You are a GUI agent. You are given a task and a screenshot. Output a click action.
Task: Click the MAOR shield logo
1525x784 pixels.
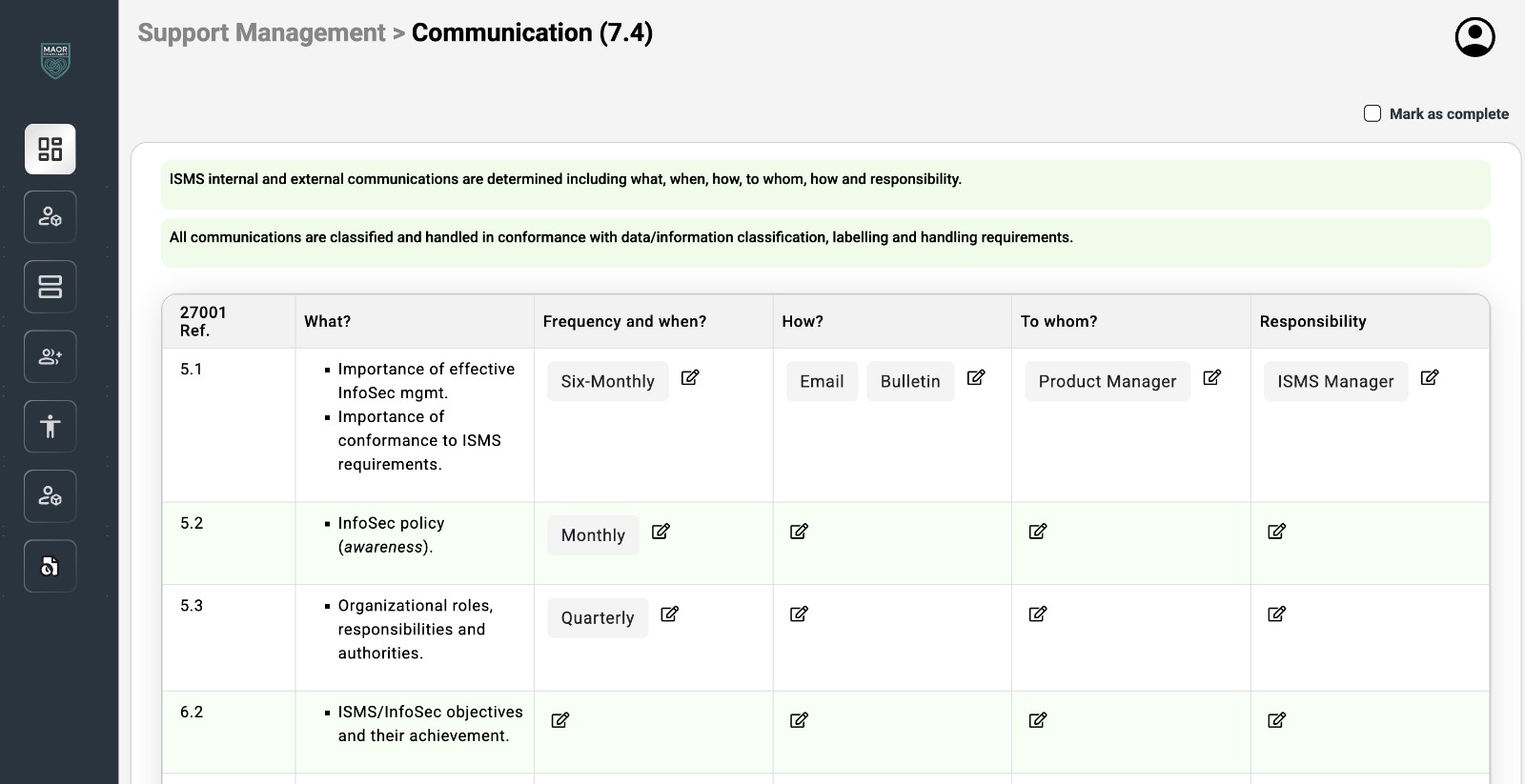(x=55, y=61)
